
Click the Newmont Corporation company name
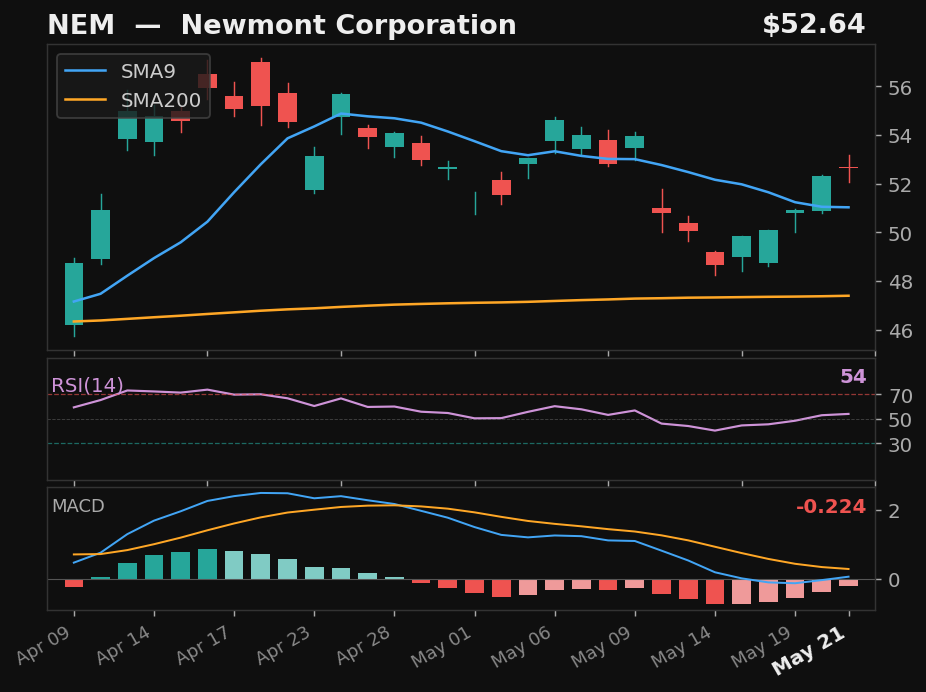348,25
